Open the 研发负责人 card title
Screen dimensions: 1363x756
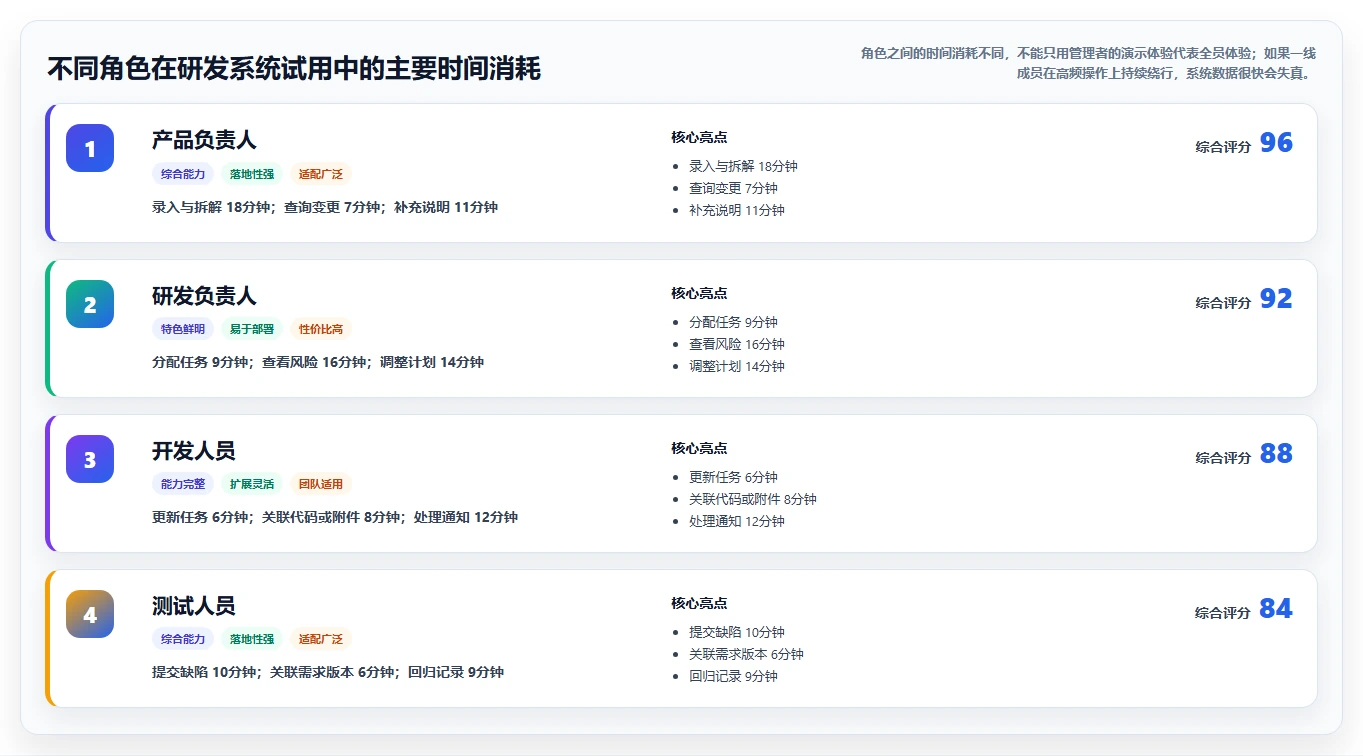click(x=204, y=296)
